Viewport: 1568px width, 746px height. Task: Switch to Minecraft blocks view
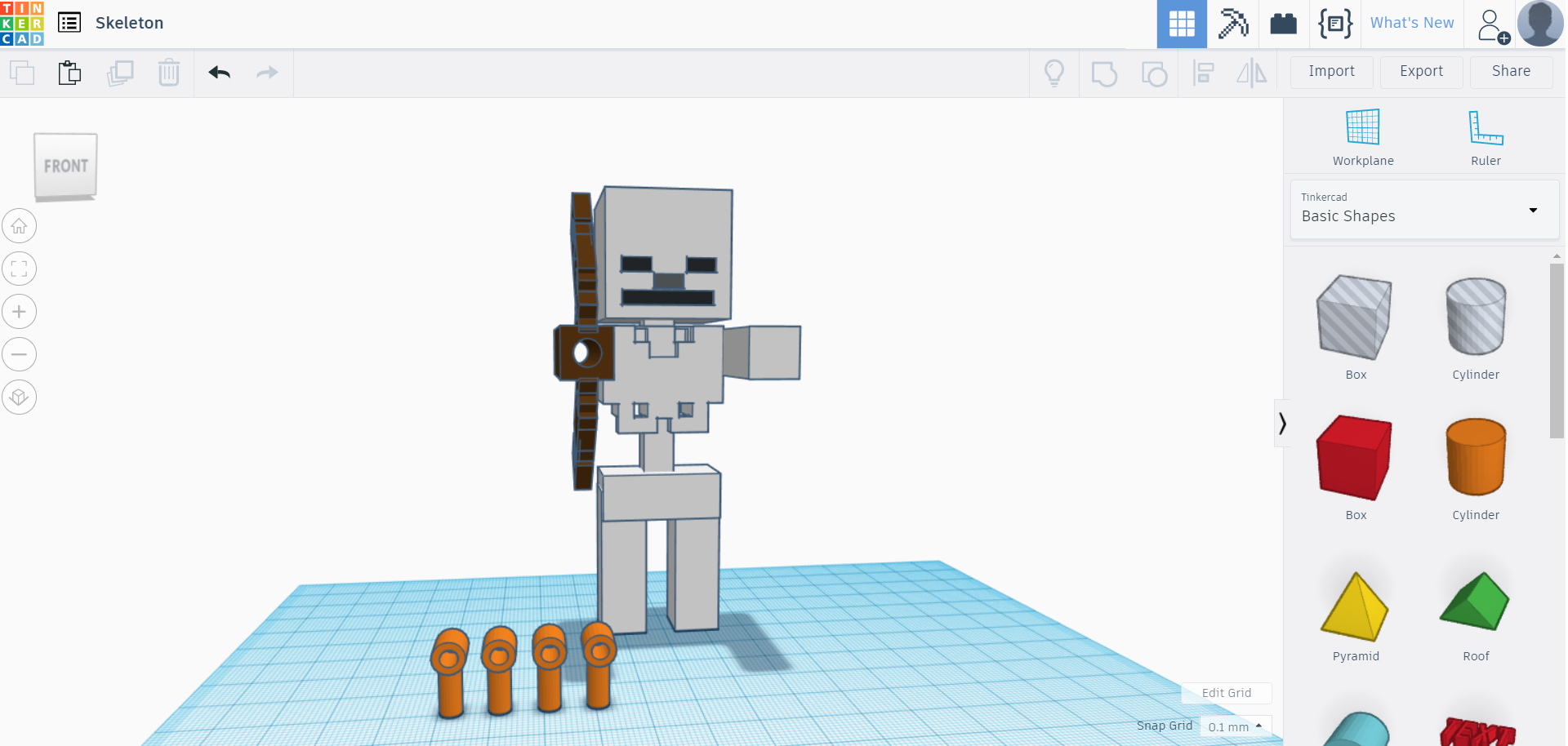(x=1232, y=23)
